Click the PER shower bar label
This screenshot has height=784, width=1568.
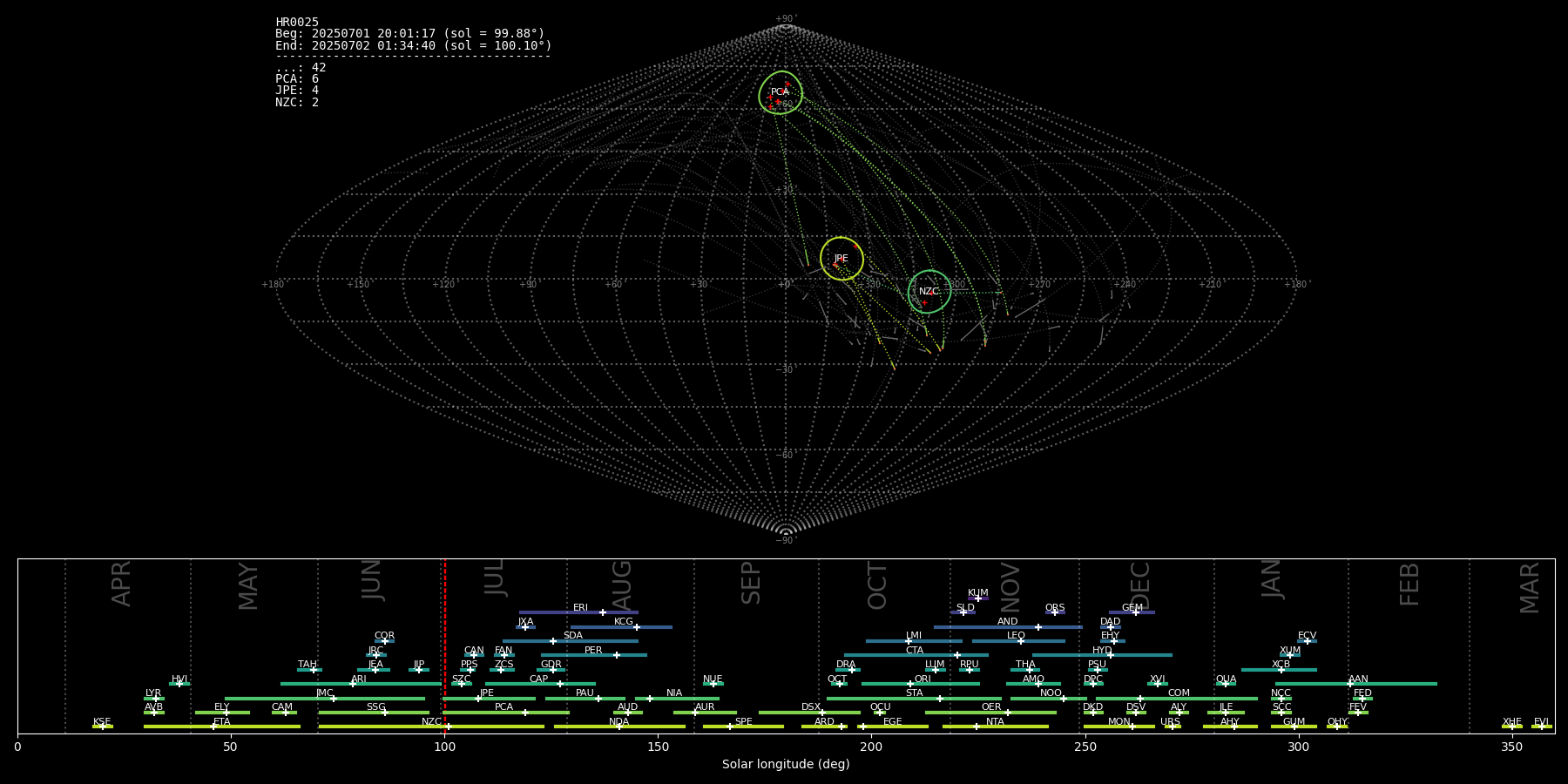[593, 651]
